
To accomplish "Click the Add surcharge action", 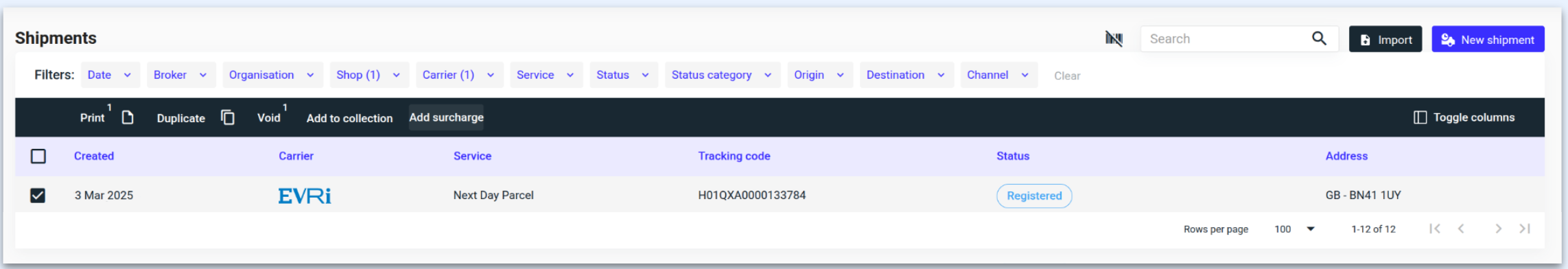I will click(x=447, y=117).
